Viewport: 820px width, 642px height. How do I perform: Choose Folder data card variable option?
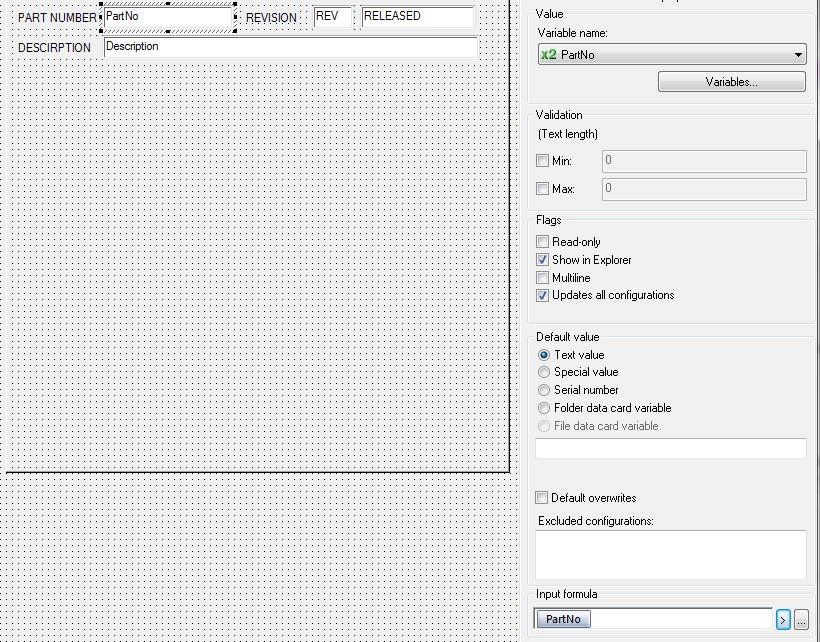[x=544, y=408]
